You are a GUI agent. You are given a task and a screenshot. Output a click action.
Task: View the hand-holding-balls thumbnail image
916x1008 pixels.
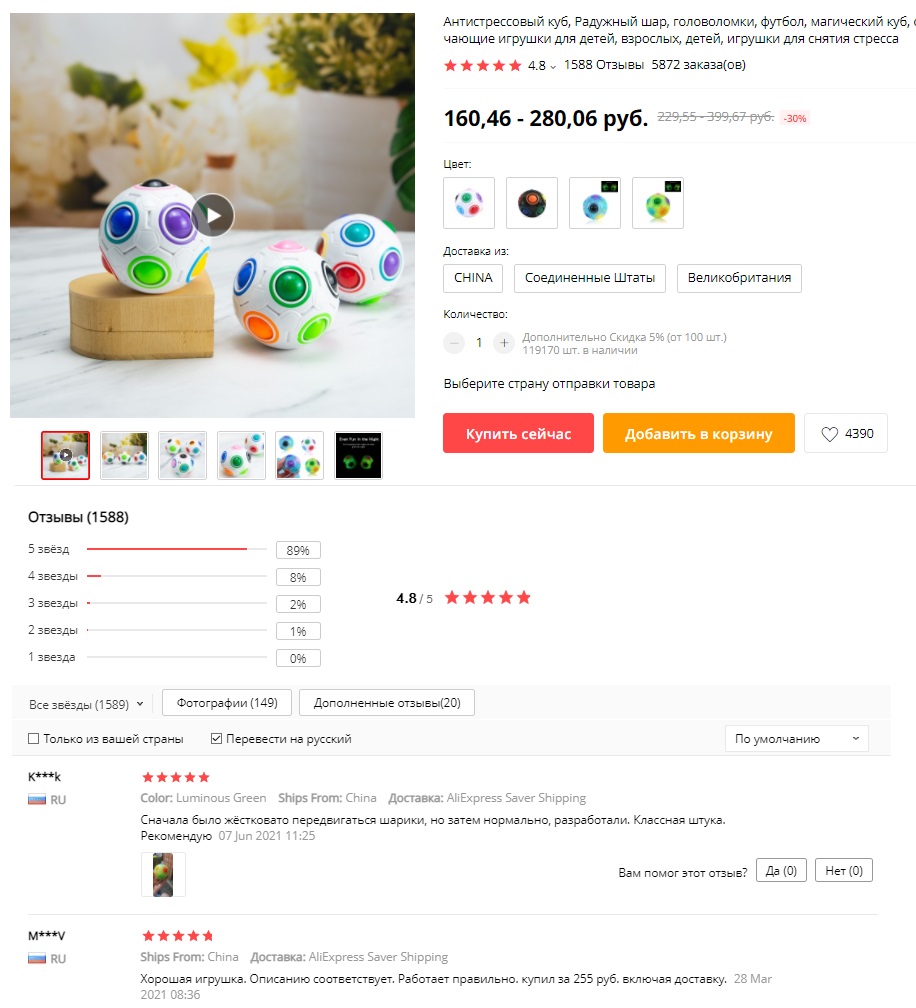coord(300,455)
